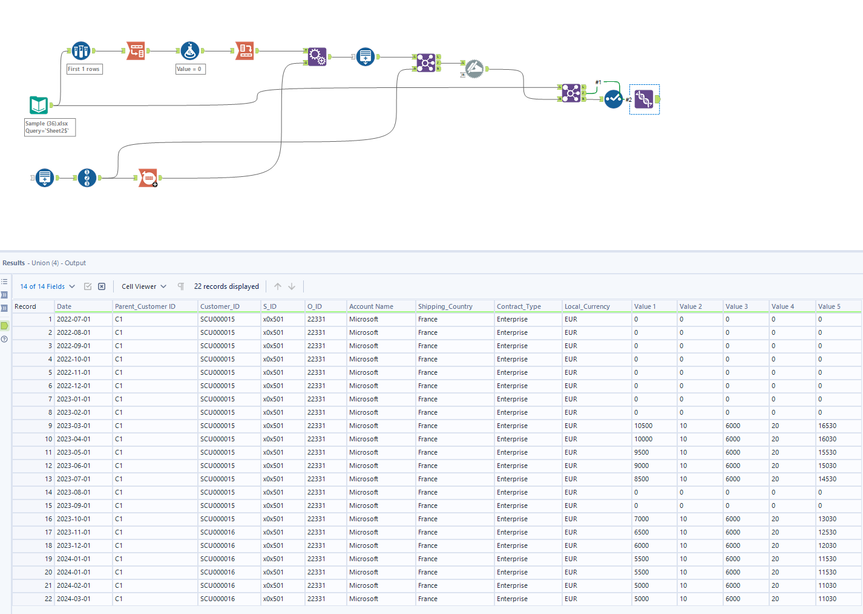Click the checkmark apply icon beside Fields dropdown
Image resolution: width=863 pixels, height=614 pixels.
pyautogui.click(x=88, y=286)
